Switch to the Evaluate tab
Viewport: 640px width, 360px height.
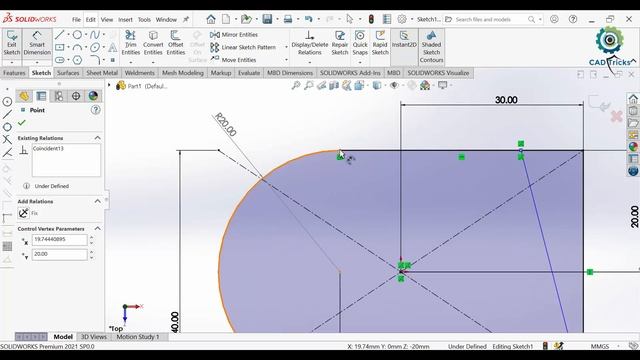(x=249, y=73)
